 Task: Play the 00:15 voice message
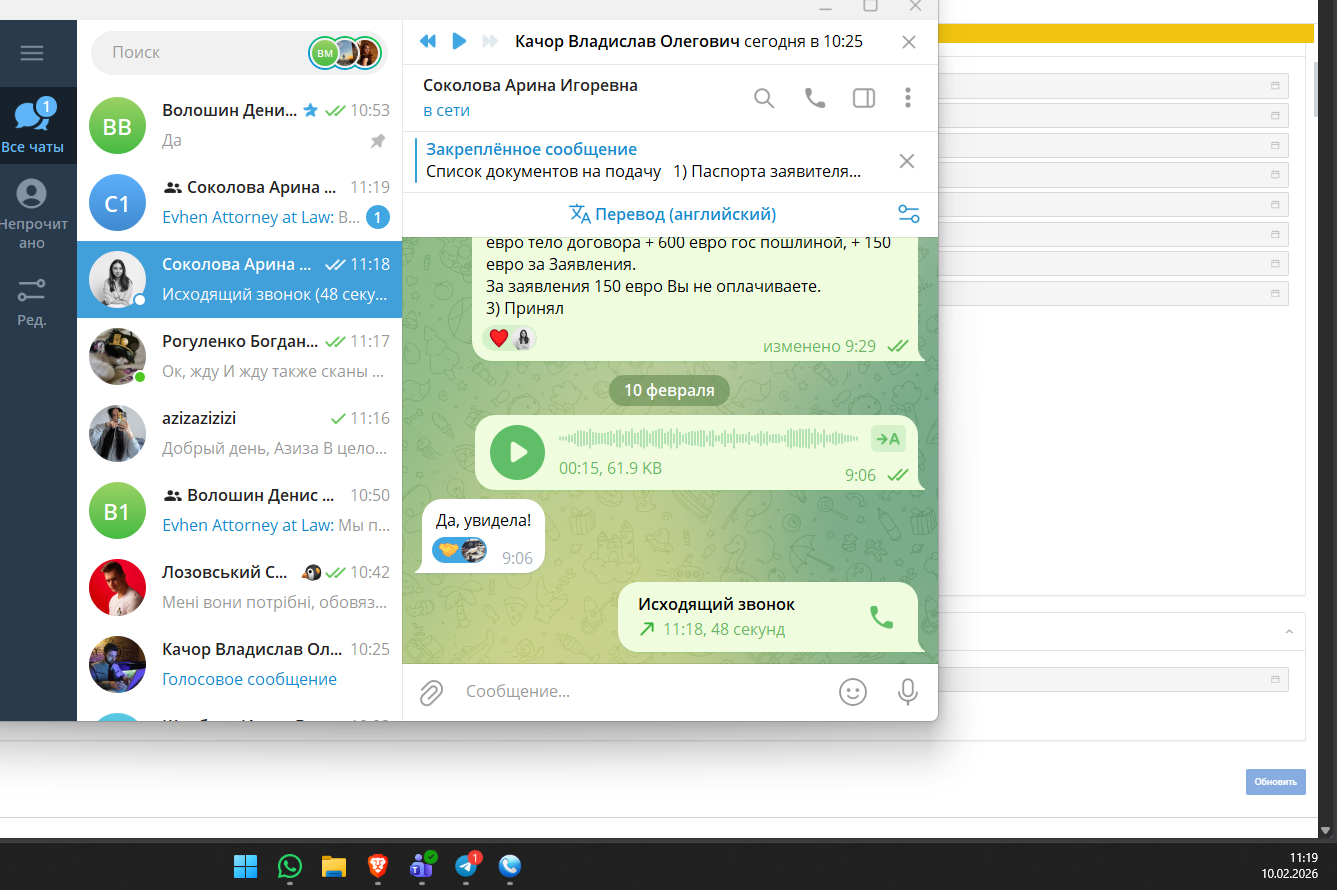(518, 452)
